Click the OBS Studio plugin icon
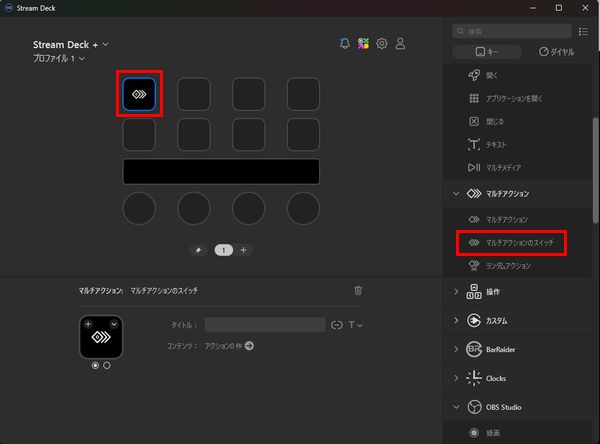600x444 pixels. pos(474,407)
